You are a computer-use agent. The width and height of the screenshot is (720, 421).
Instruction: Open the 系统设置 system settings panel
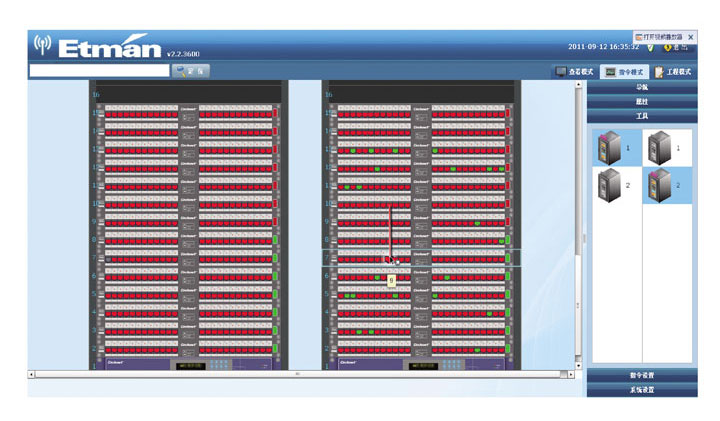click(x=641, y=389)
